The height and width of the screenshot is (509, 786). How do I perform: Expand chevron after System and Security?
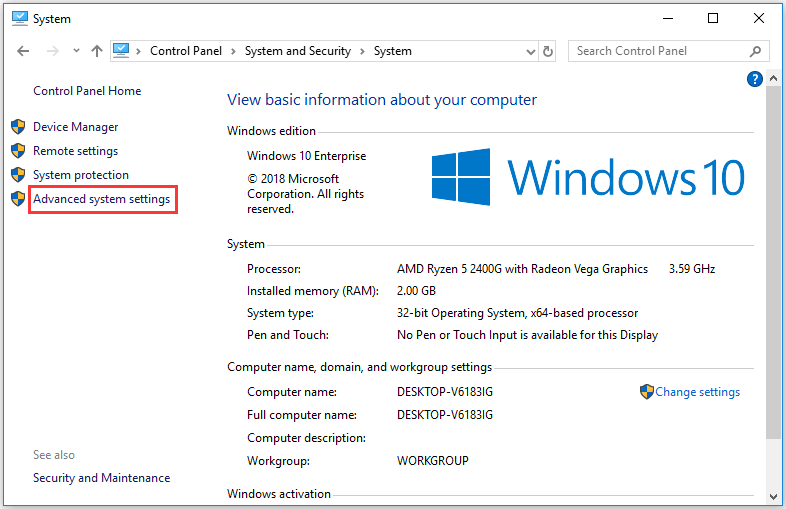coord(362,51)
